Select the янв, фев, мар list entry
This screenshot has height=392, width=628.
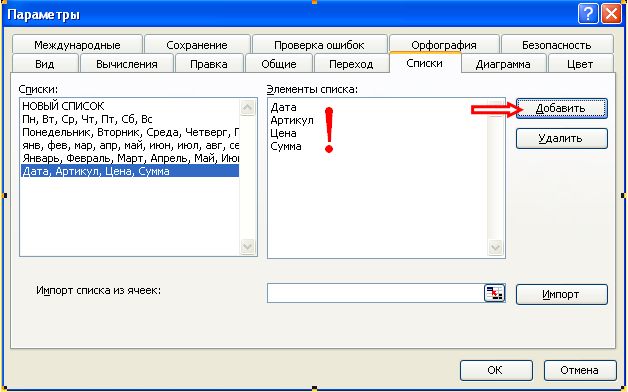130,145
